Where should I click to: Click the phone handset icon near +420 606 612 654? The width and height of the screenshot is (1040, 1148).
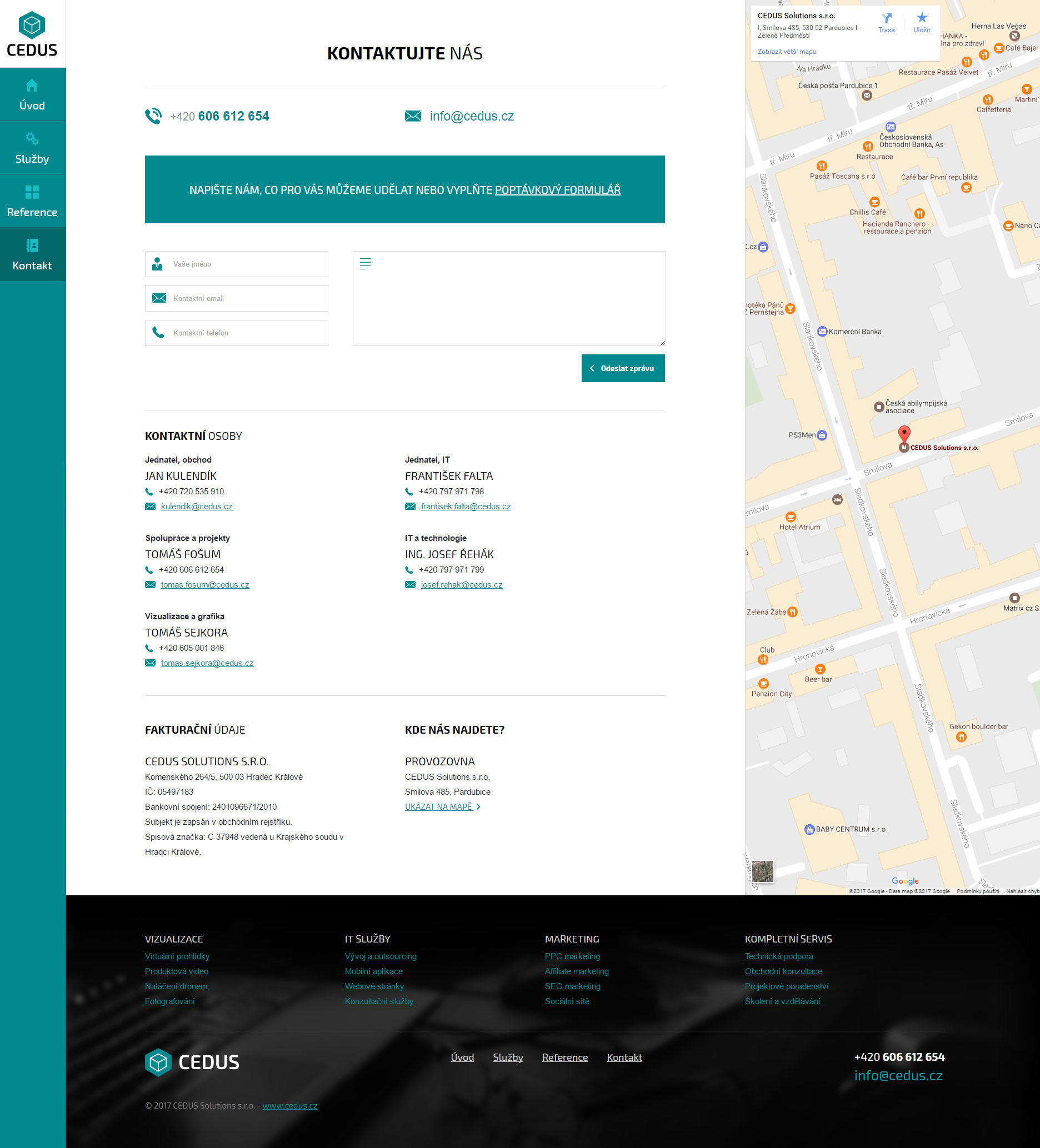click(x=153, y=116)
